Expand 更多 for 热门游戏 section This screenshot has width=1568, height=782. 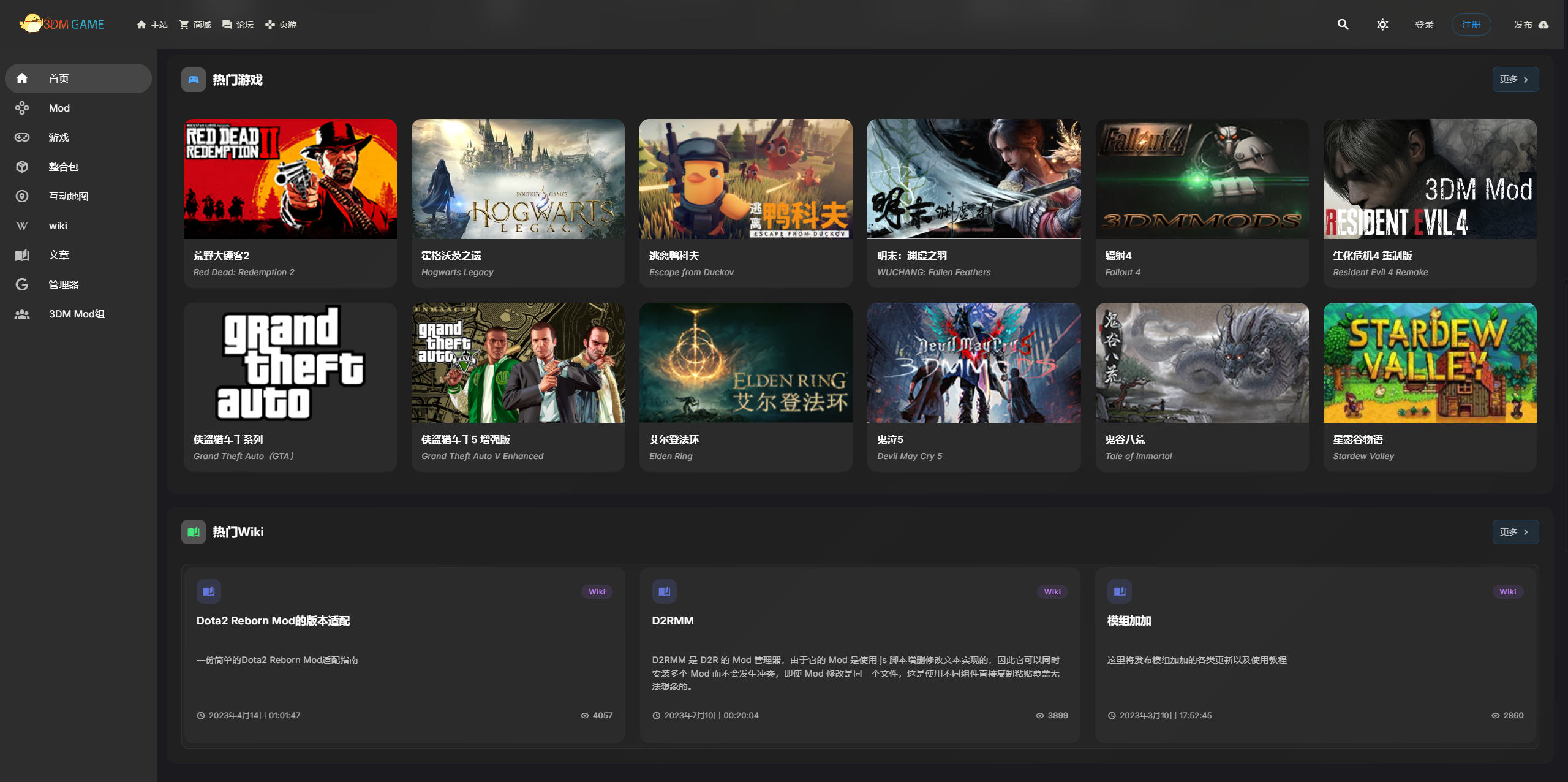click(1515, 80)
